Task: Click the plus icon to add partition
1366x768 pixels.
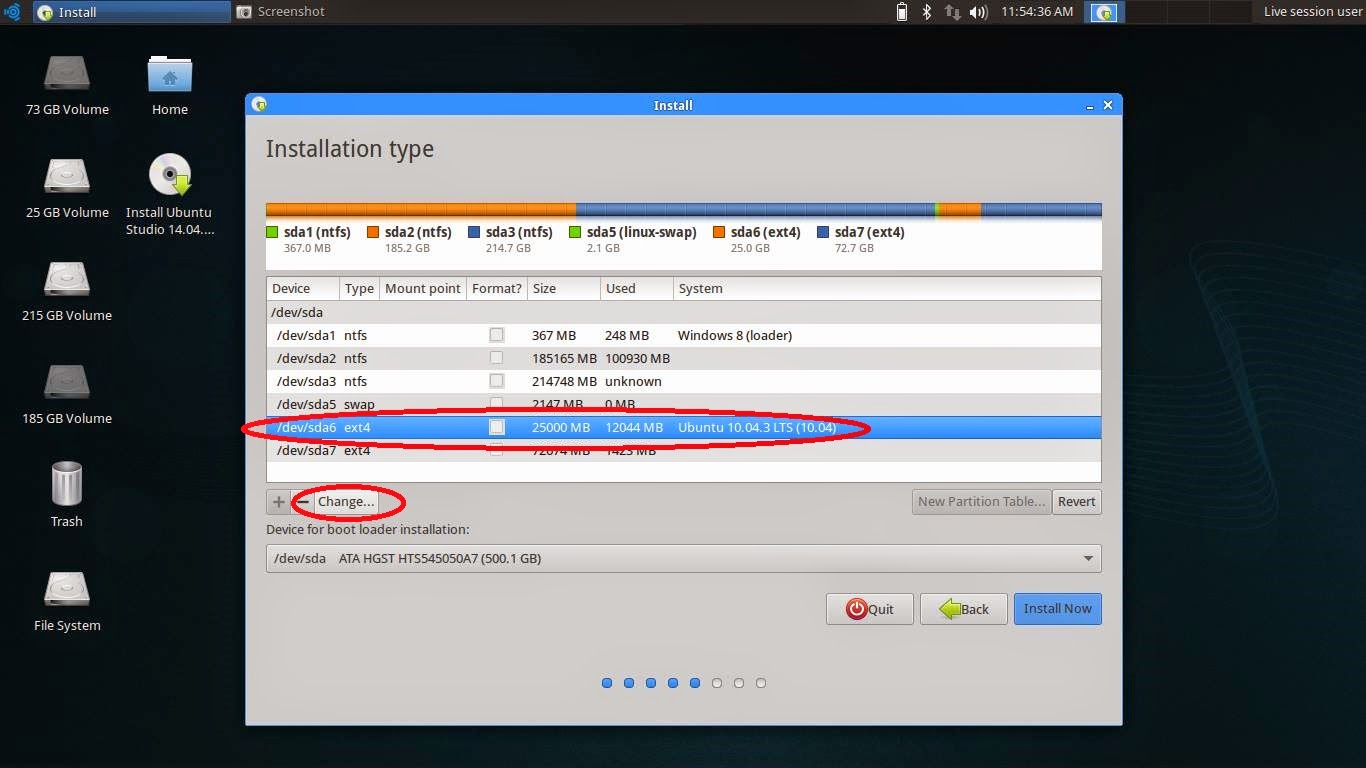Action: (x=278, y=502)
